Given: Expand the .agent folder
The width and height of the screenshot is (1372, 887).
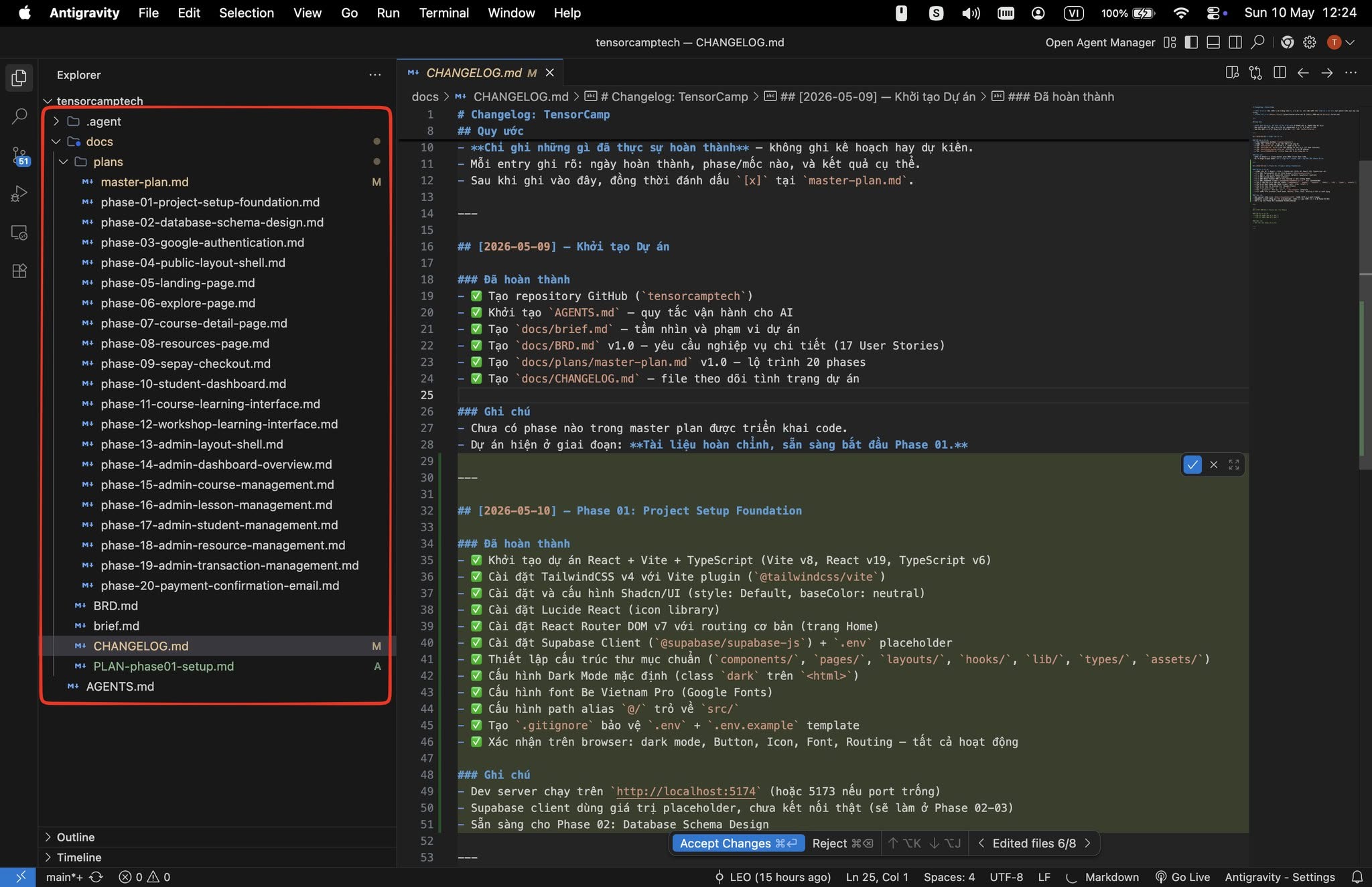Looking at the screenshot, I should tap(56, 121).
